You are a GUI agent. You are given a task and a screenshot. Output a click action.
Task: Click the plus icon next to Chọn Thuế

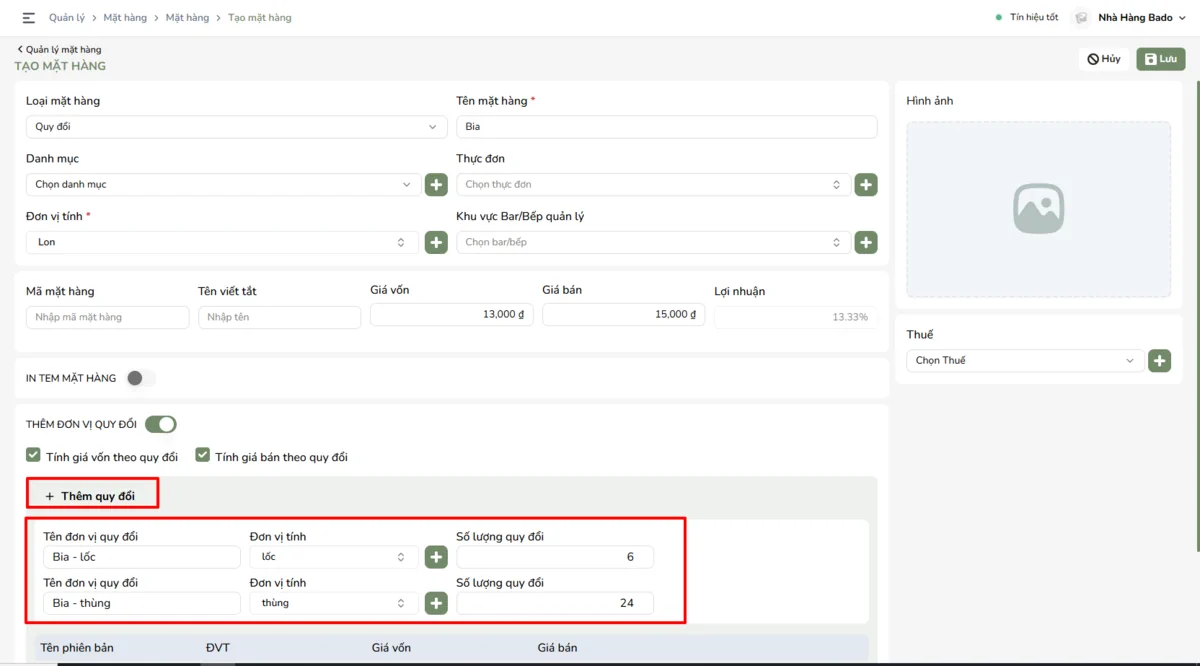(x=1159, y=361)
